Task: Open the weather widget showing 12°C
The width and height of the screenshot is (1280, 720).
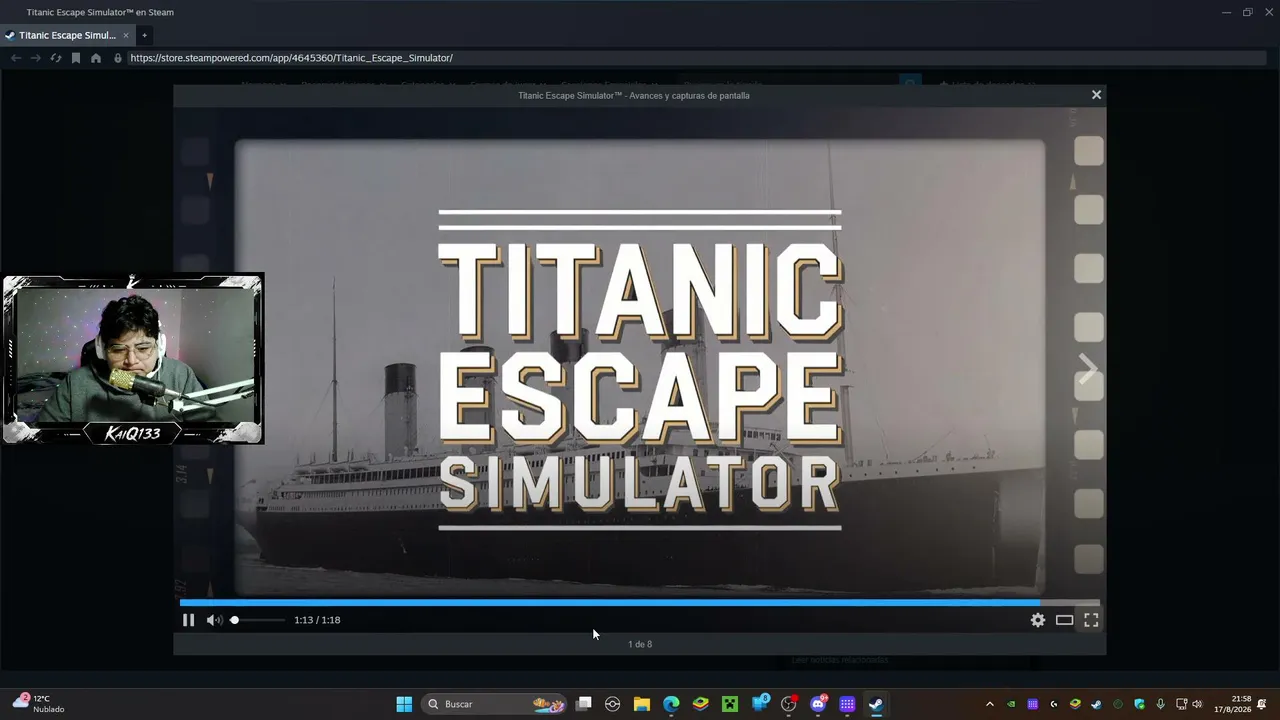Action: tap(38, 704)
